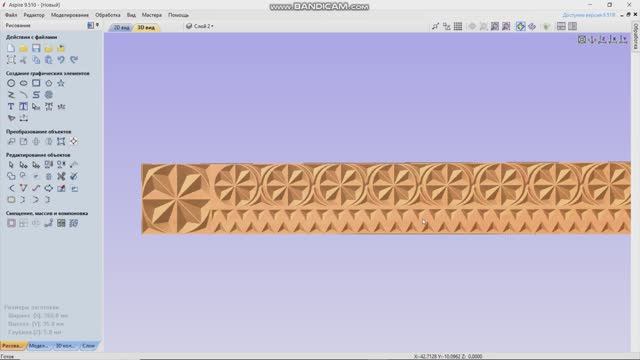Open the Обработка menu
This screenshot has height=360, width=640.
[x=108, y=15]
